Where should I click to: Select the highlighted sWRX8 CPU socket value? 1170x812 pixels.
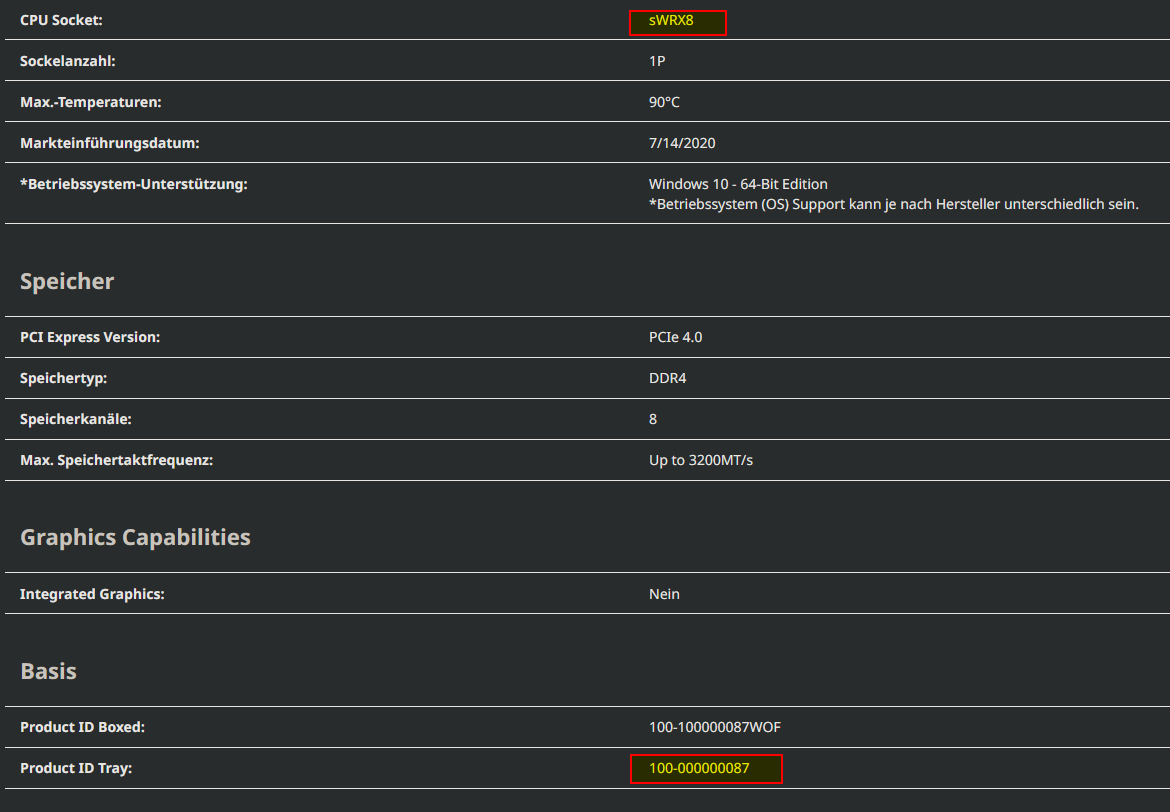coord(677,20)
